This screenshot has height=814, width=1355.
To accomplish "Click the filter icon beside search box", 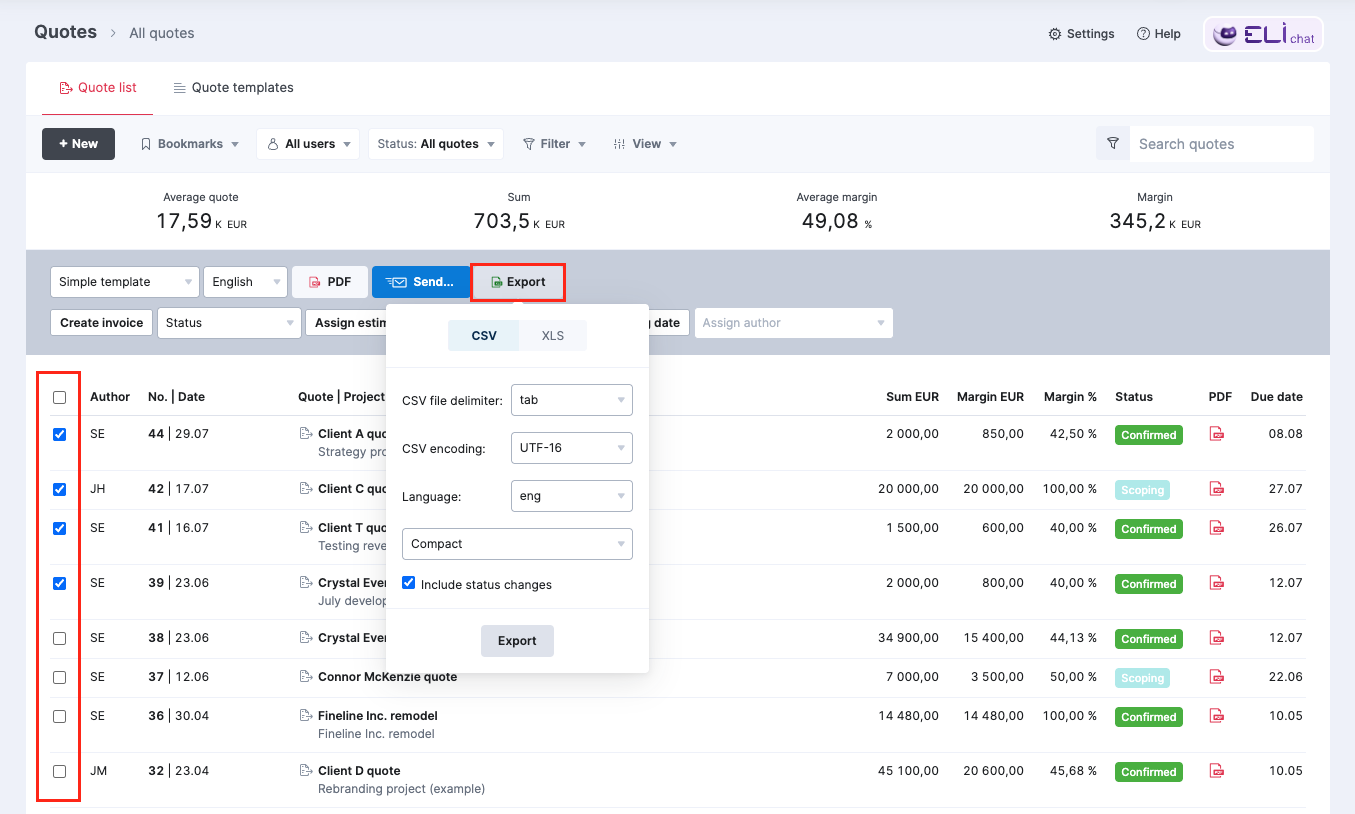I will coord(1113,144).
